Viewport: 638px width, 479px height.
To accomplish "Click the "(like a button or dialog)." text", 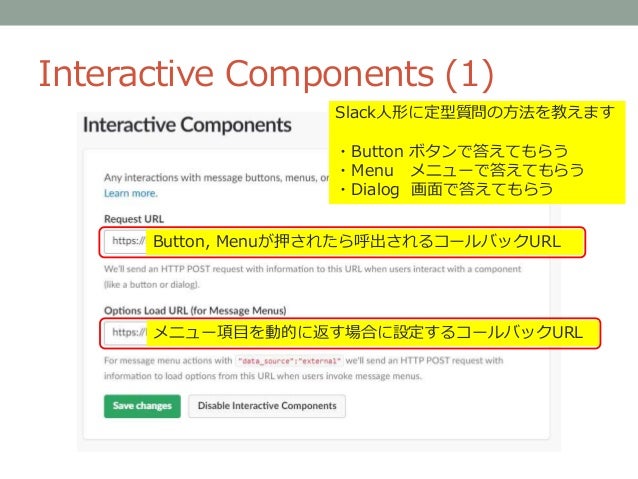I will click(152, 284).
